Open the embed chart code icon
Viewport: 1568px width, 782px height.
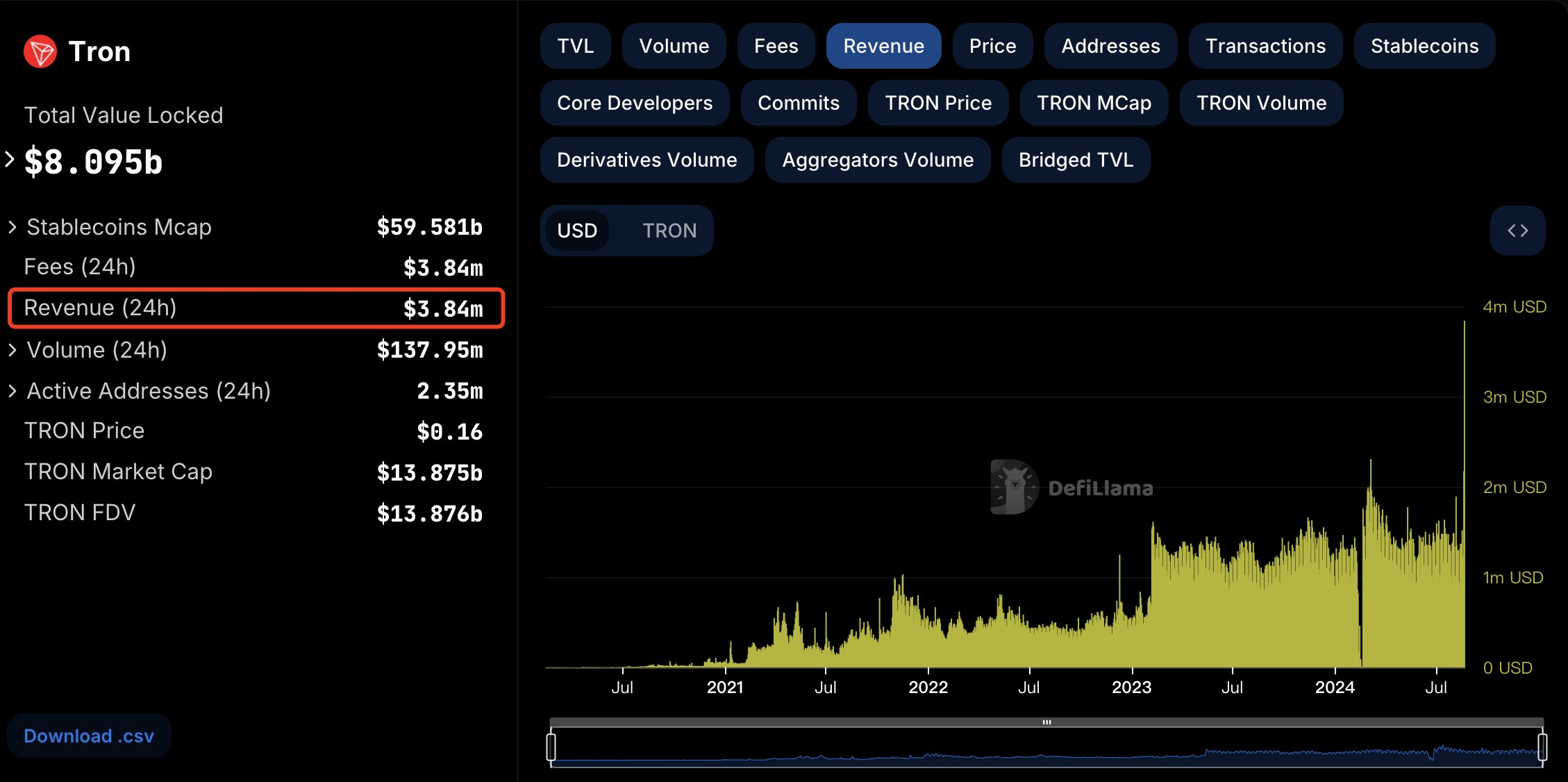[x=1517, y=231]
